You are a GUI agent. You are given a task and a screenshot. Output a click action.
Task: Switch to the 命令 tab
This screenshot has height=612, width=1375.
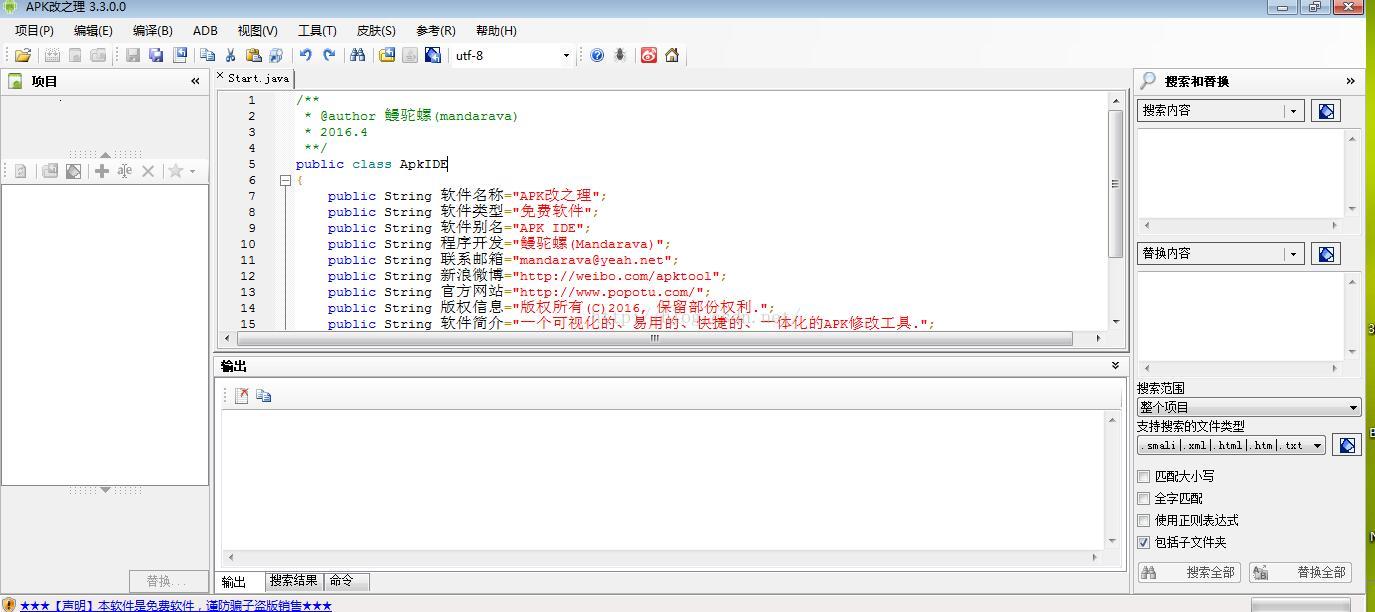[346, 581]
